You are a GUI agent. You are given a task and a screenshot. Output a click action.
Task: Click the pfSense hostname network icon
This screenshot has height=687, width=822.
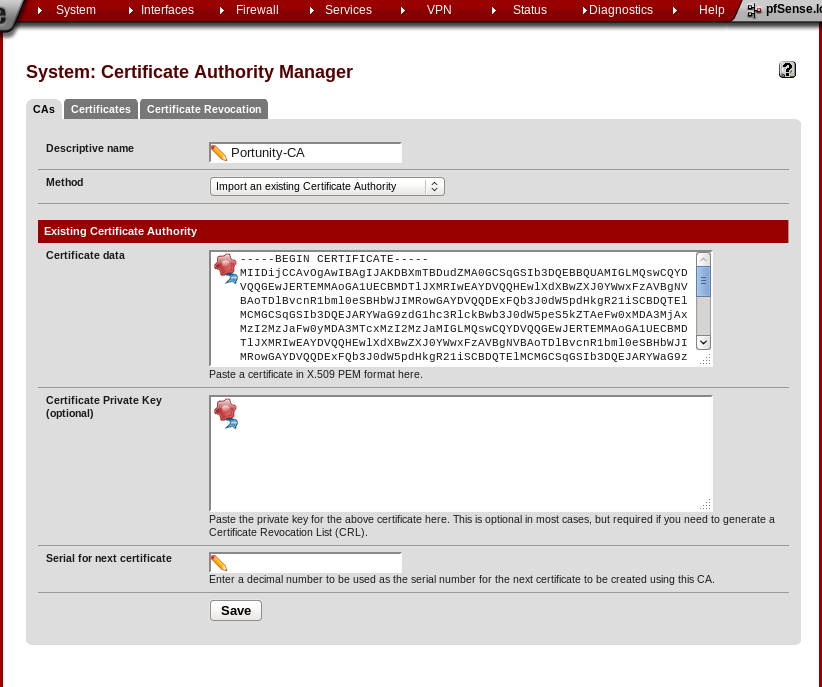click(x=755, y=10)
